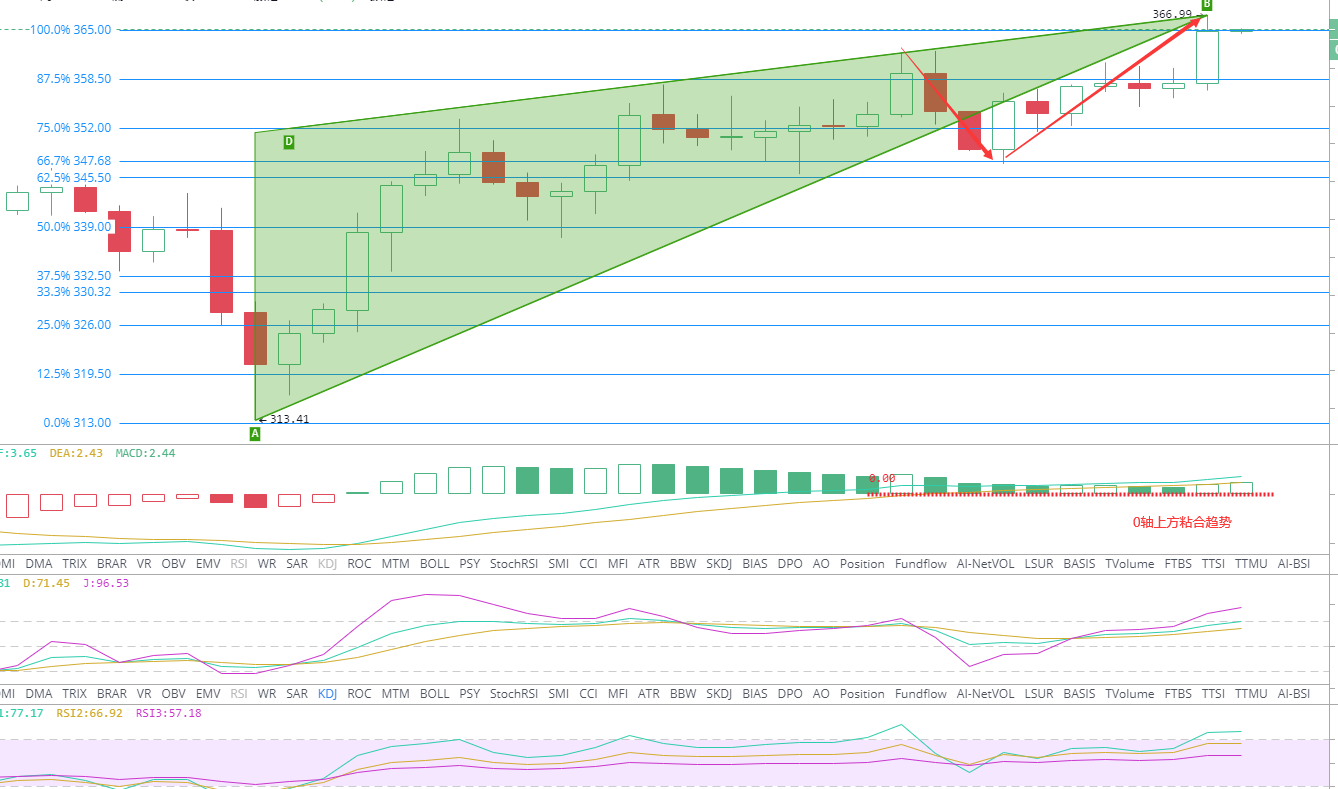
Task: Select BBW tab below the KDJ chart
Action: pos(683,694)
